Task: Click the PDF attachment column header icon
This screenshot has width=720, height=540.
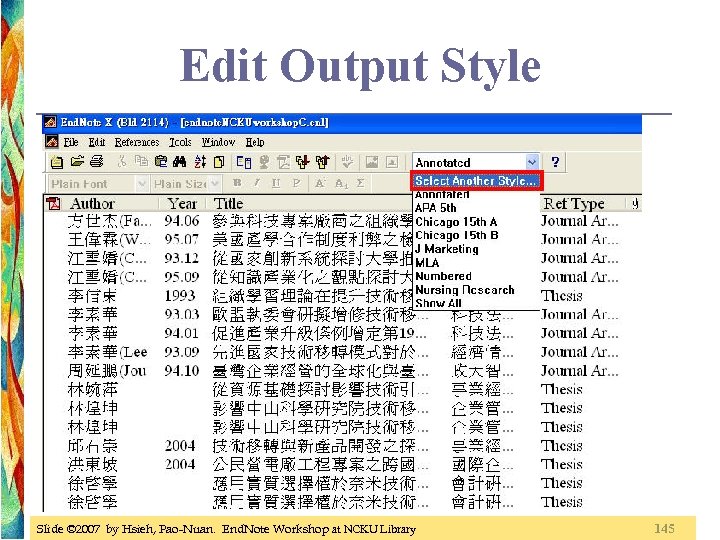Action: 53,203
